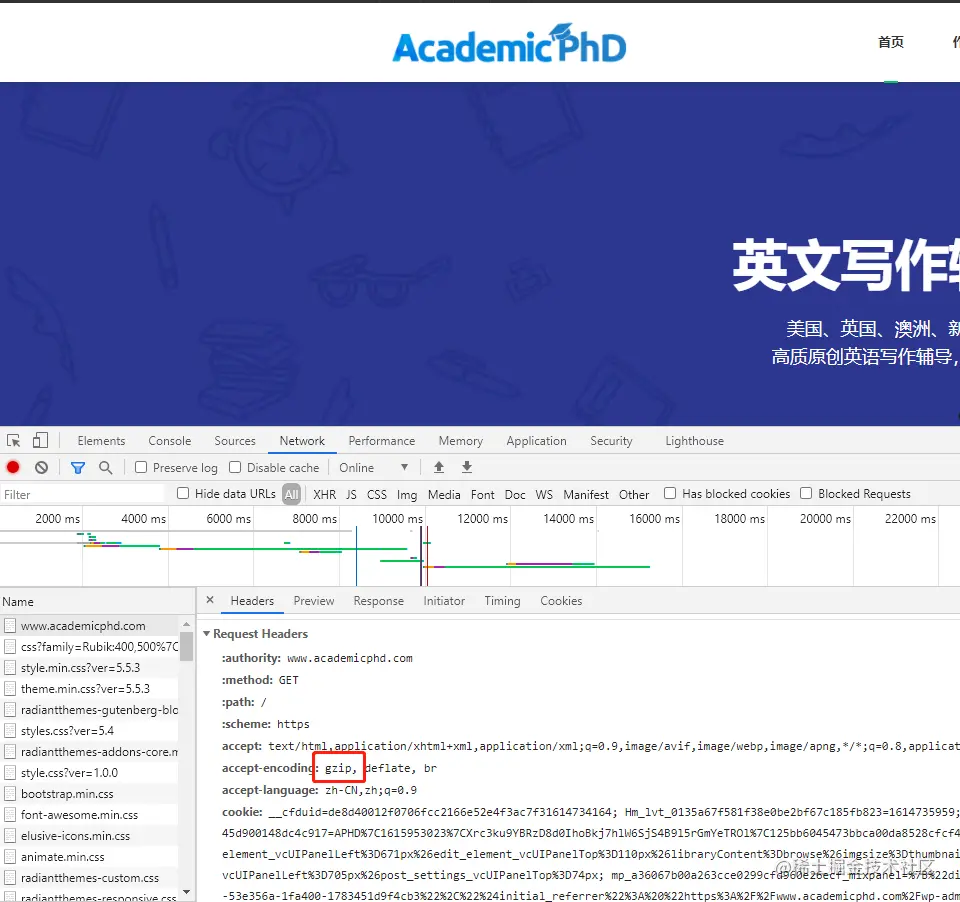Click the animate.min.css file icon

10,857
